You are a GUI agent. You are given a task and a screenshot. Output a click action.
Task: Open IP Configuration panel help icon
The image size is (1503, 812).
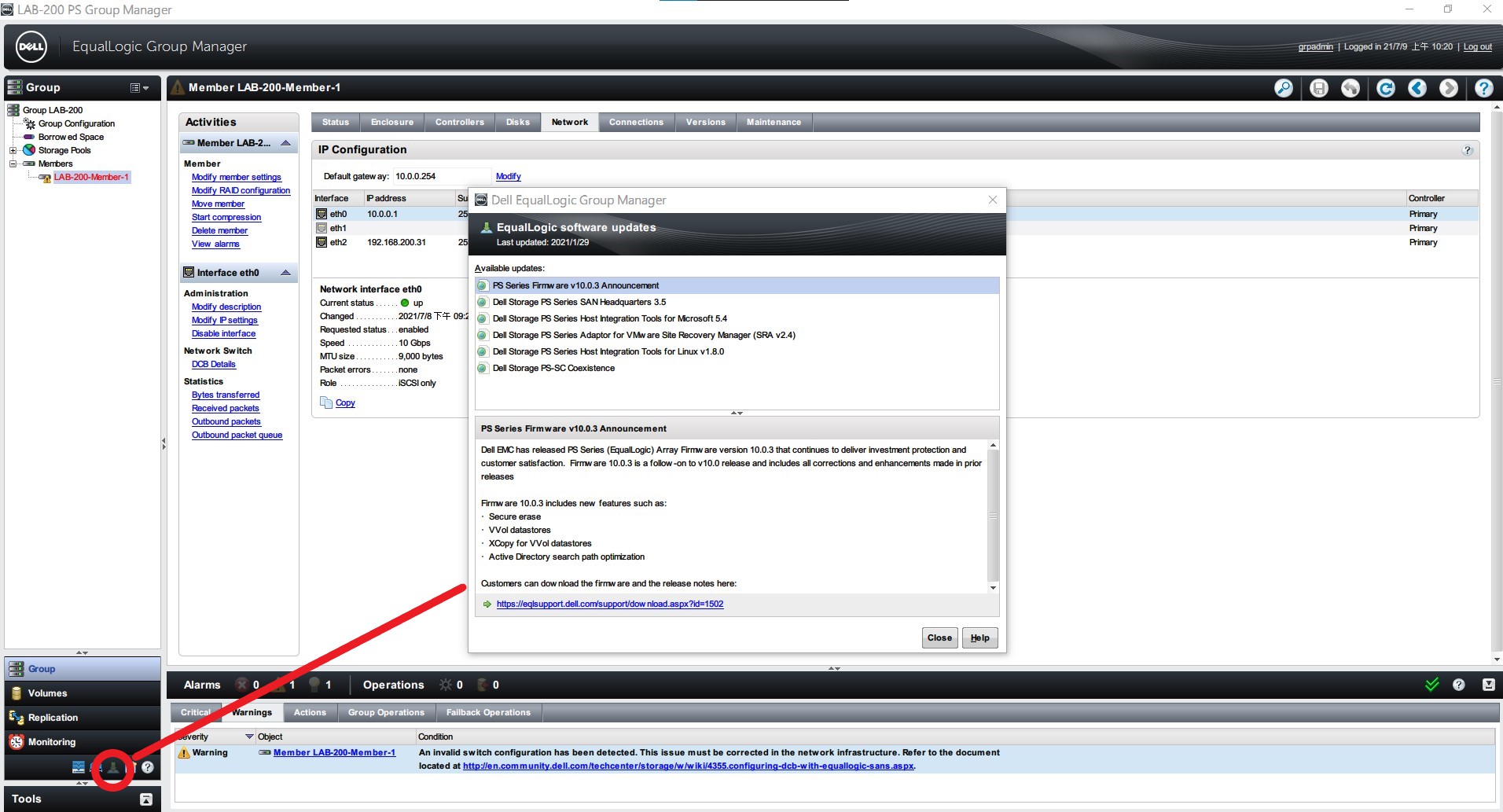[x=1468, y=150]
